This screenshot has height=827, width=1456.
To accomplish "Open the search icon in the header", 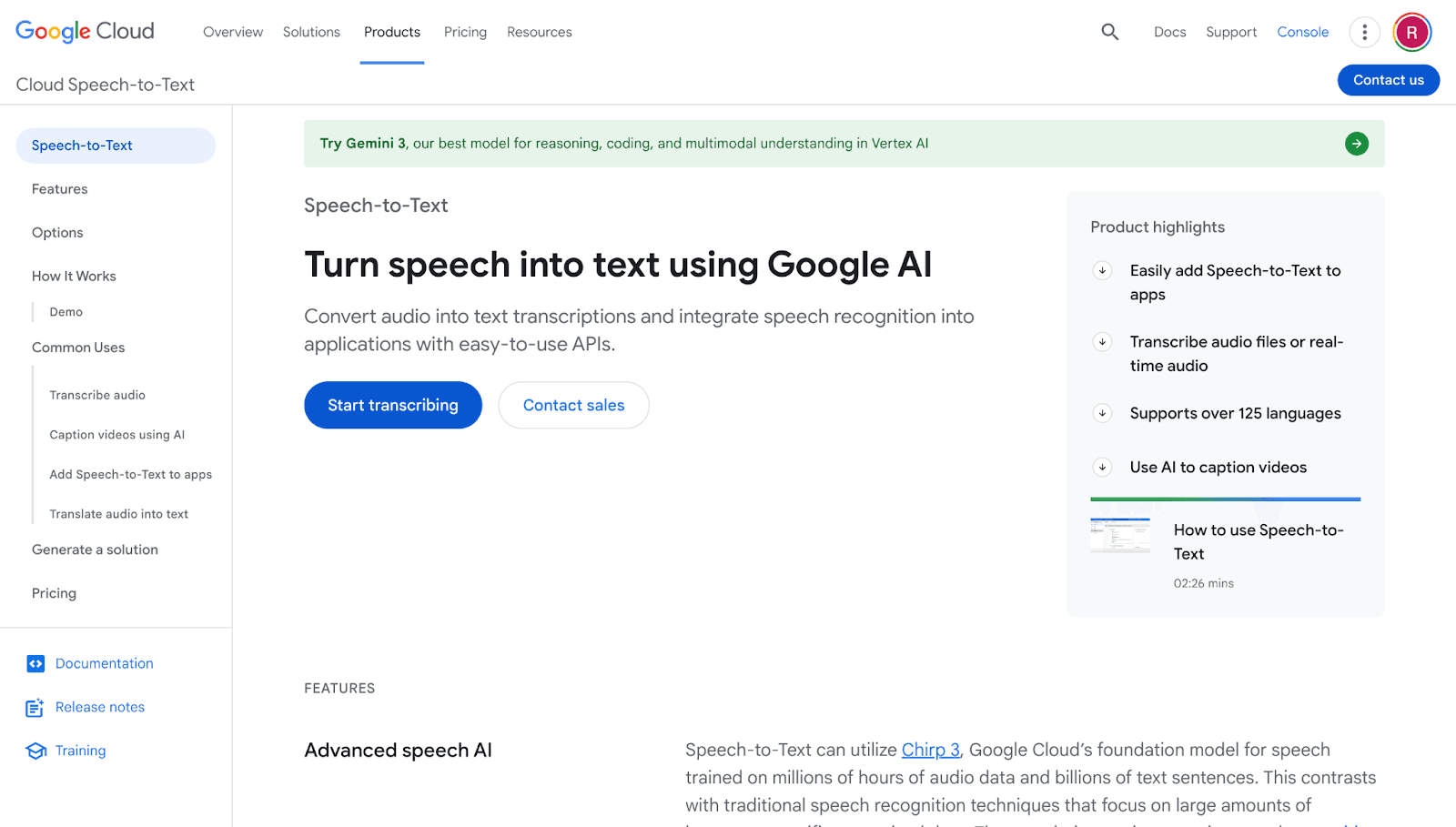I will click(1109, 31).
